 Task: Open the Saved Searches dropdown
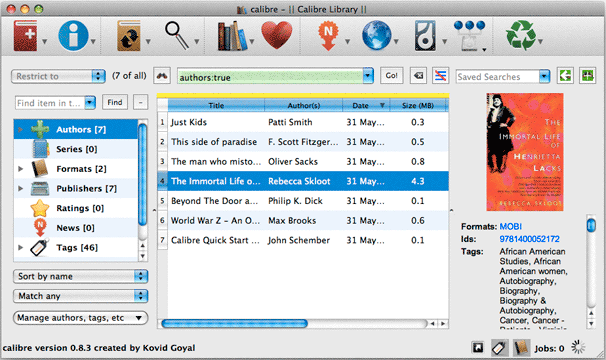tap(503, 77)
